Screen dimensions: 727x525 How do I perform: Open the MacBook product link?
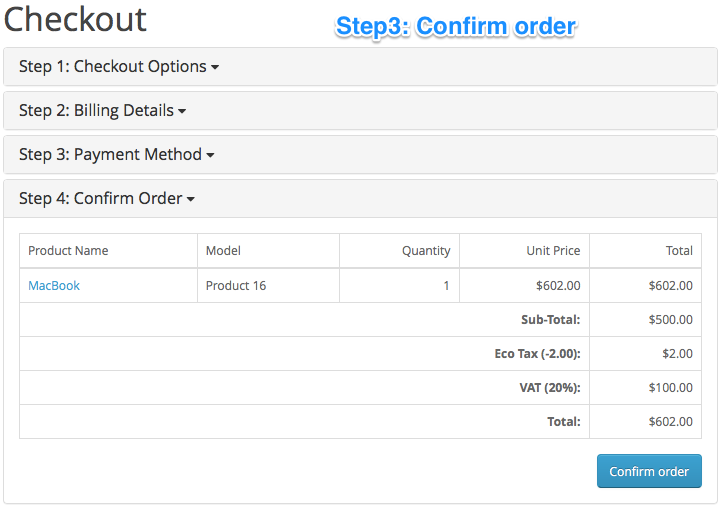coord(54,286)
